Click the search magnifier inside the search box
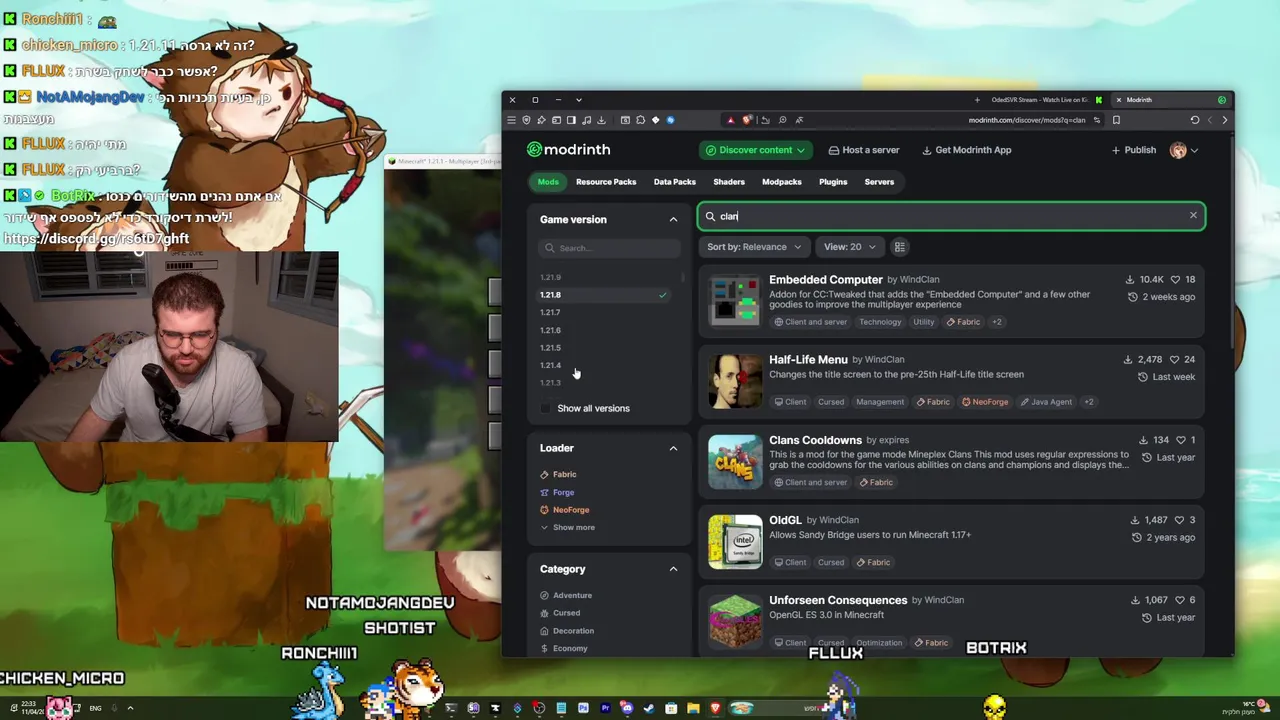Image resolution: width=1280 pixels, height=720 pixels. point(710,216)
